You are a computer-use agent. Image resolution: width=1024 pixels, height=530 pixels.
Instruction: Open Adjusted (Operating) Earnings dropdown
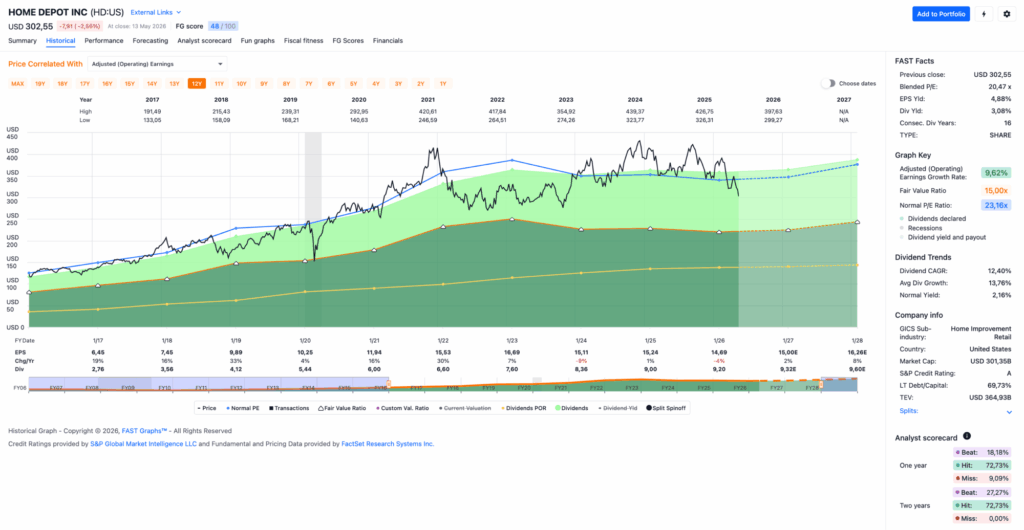pyautogui.click(x=157, y=64)
